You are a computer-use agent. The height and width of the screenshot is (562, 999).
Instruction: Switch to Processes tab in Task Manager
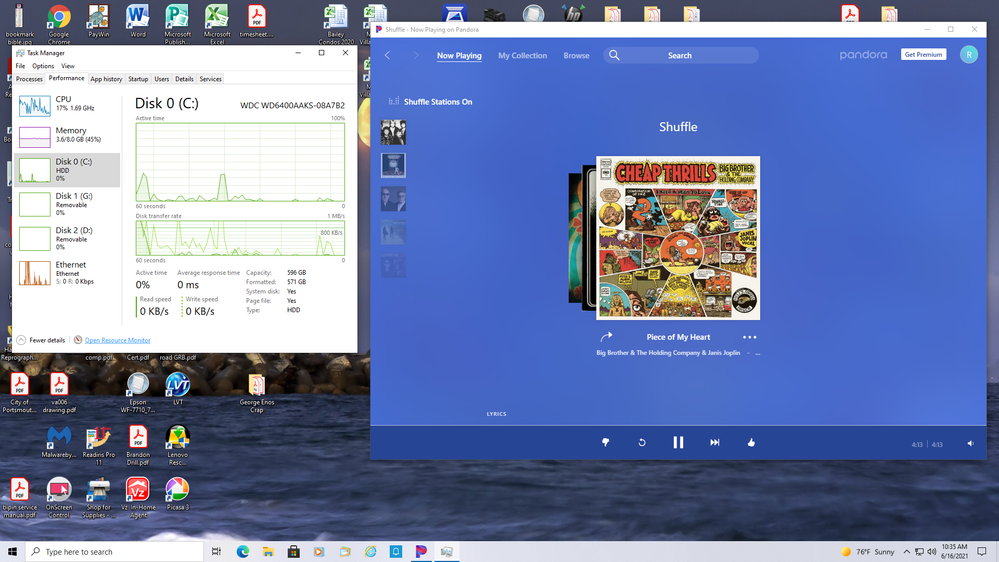click(29, 79)
